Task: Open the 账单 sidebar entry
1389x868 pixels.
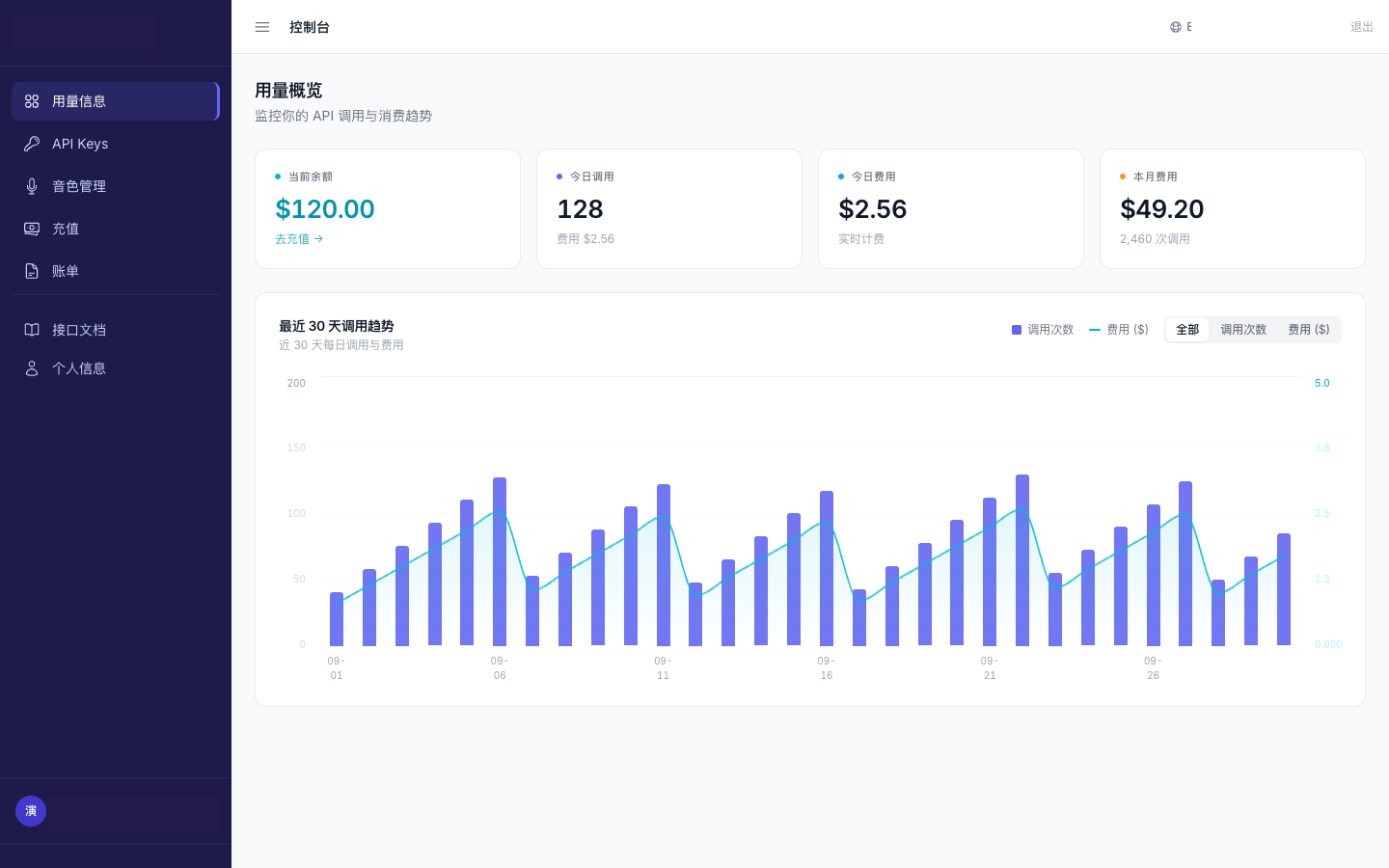Action: [x=116, y=271]
